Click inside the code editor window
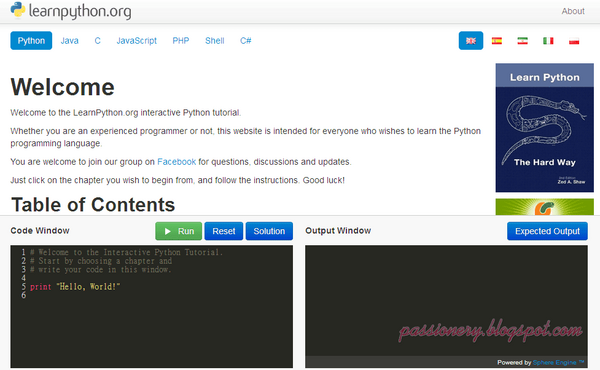This screenshot has width=600, height=370. [152, 306]
